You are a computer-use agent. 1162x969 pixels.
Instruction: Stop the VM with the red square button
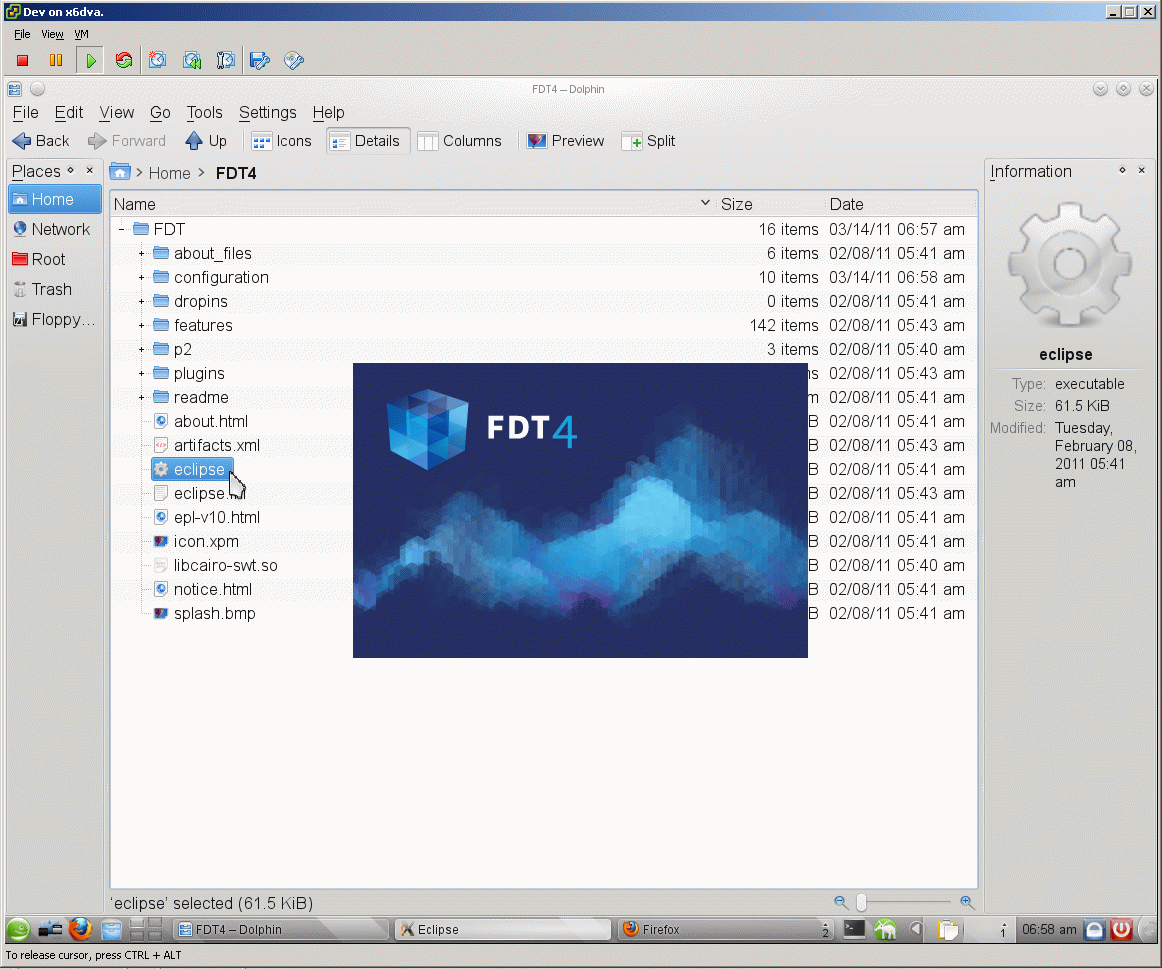point(22,61)
